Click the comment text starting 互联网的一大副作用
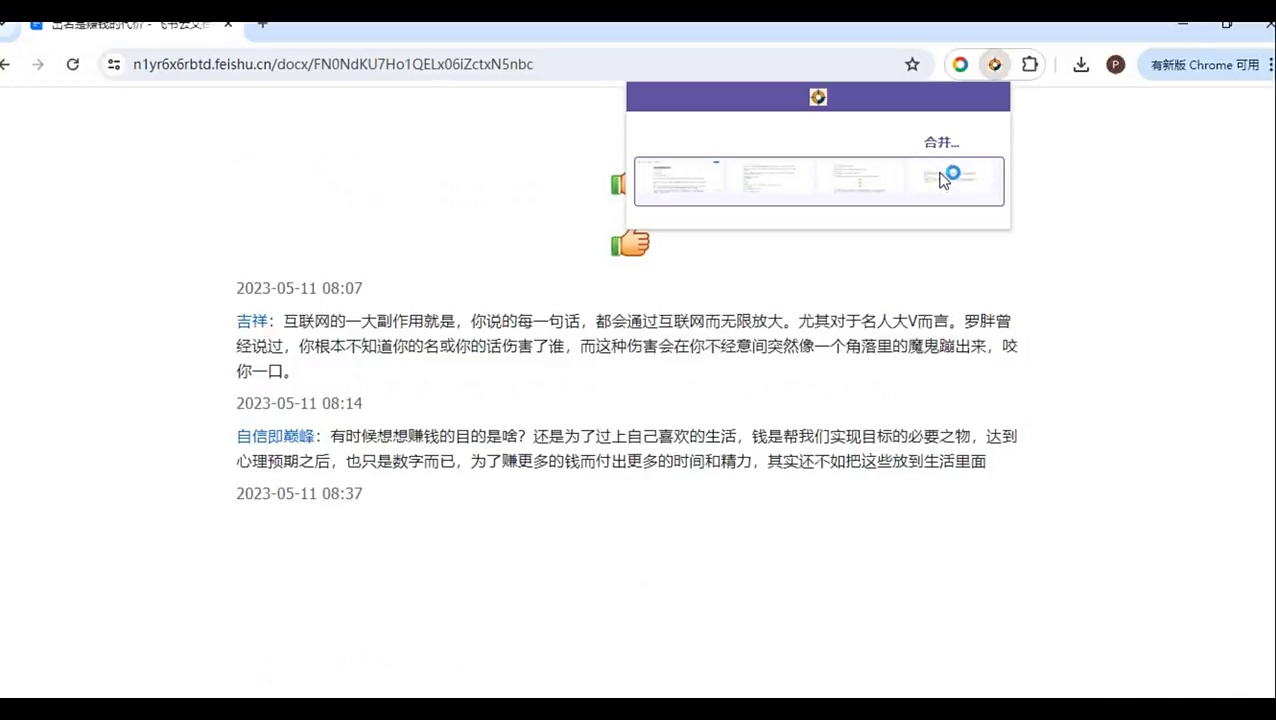 click(627, 346)
